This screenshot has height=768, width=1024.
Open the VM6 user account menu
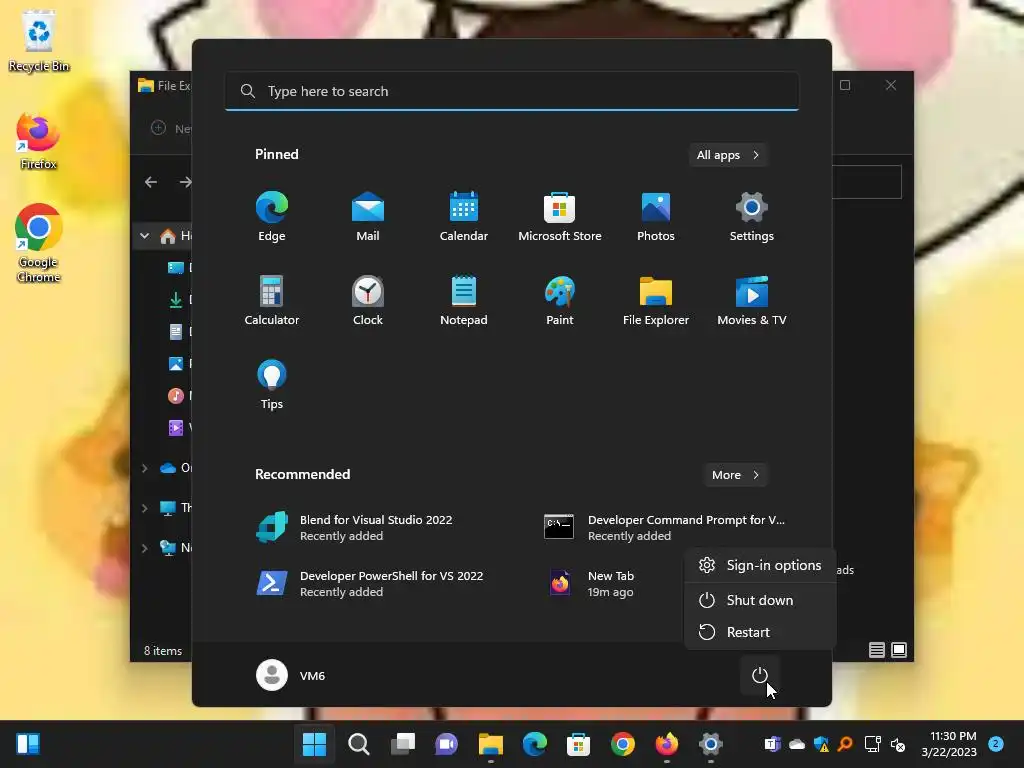pyautogui.click(x=291, y=675)
